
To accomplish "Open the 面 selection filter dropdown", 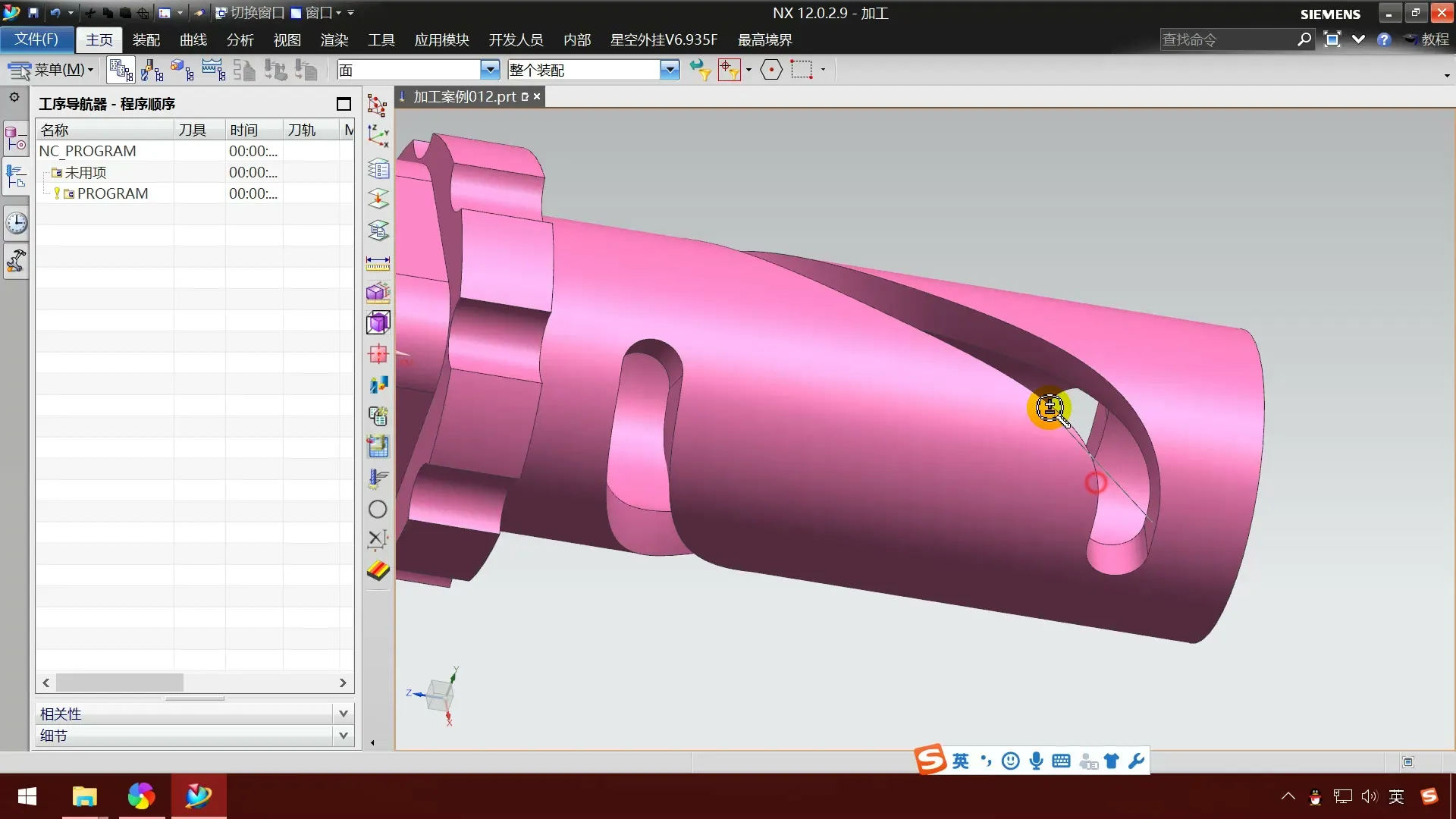I will tap(490, 70).
